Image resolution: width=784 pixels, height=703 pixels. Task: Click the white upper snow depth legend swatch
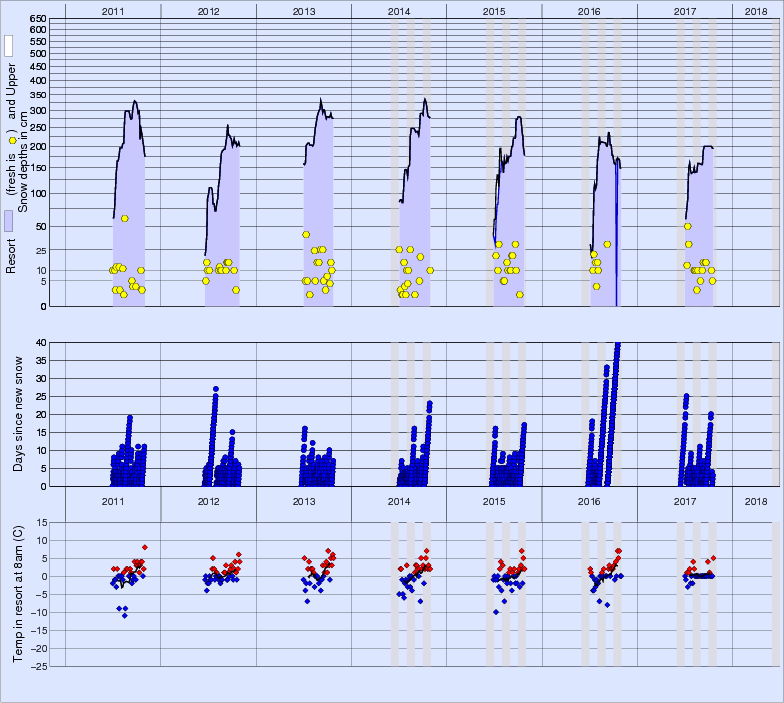[x=8, y=46]
